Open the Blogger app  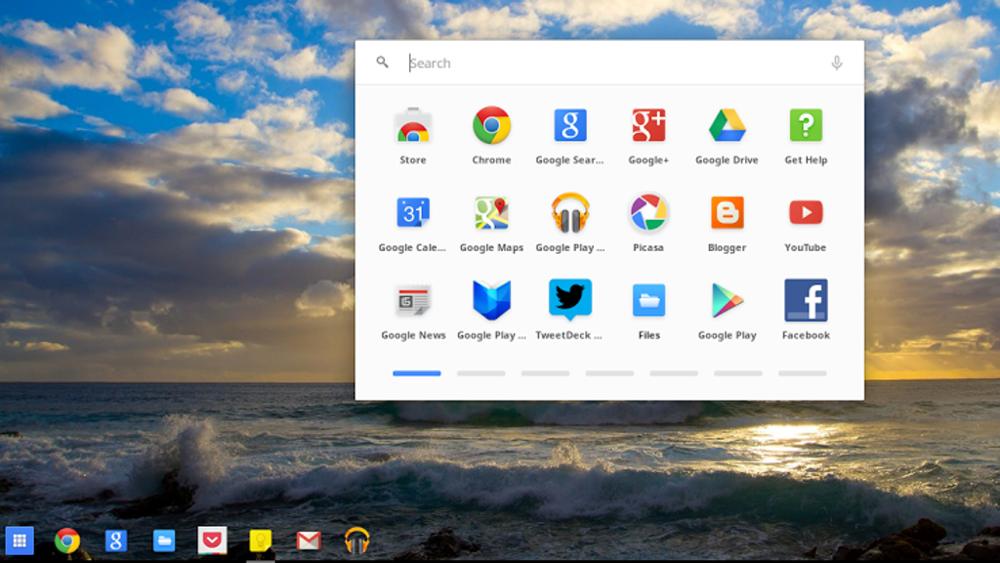pyautogui.click(x=727, y=213)
